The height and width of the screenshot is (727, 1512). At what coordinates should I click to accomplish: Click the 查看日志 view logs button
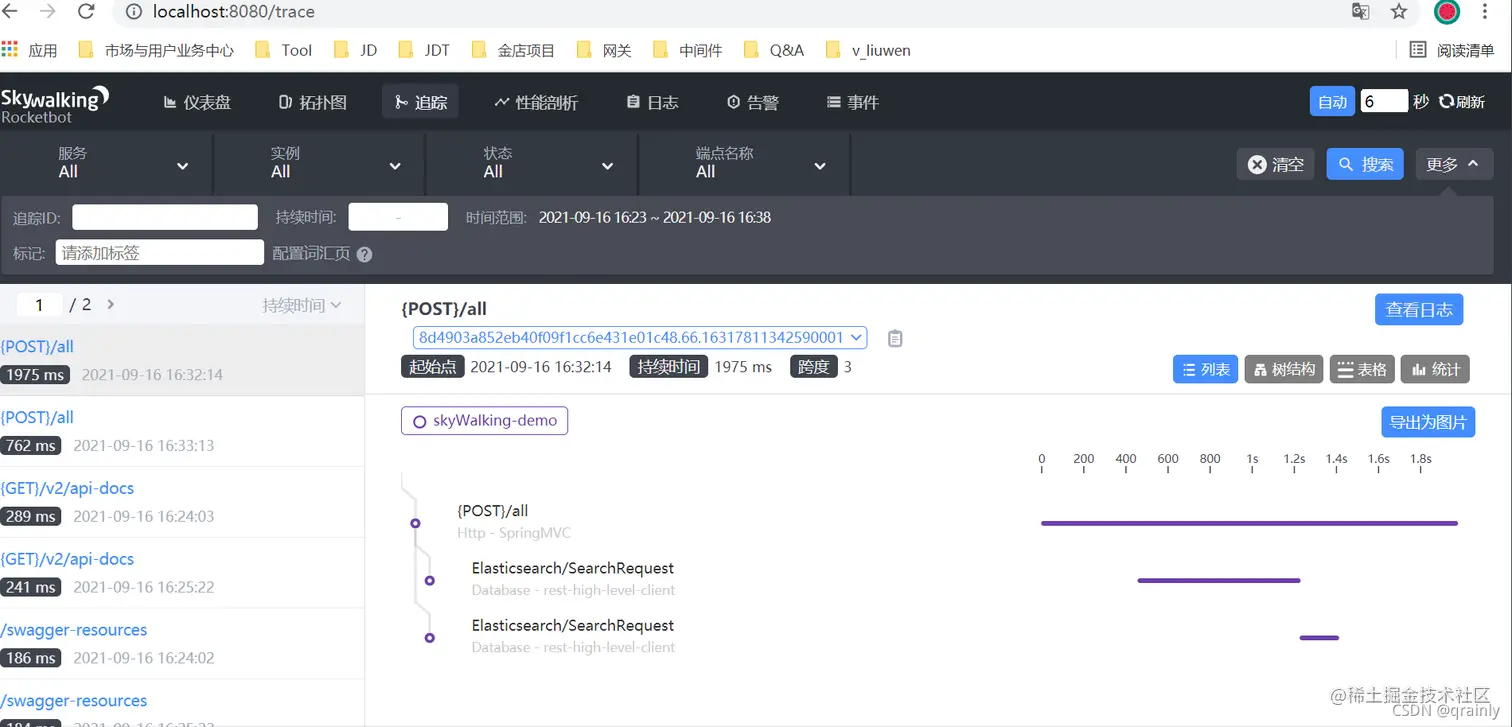pyautogui.click(x=1419, y=310)
